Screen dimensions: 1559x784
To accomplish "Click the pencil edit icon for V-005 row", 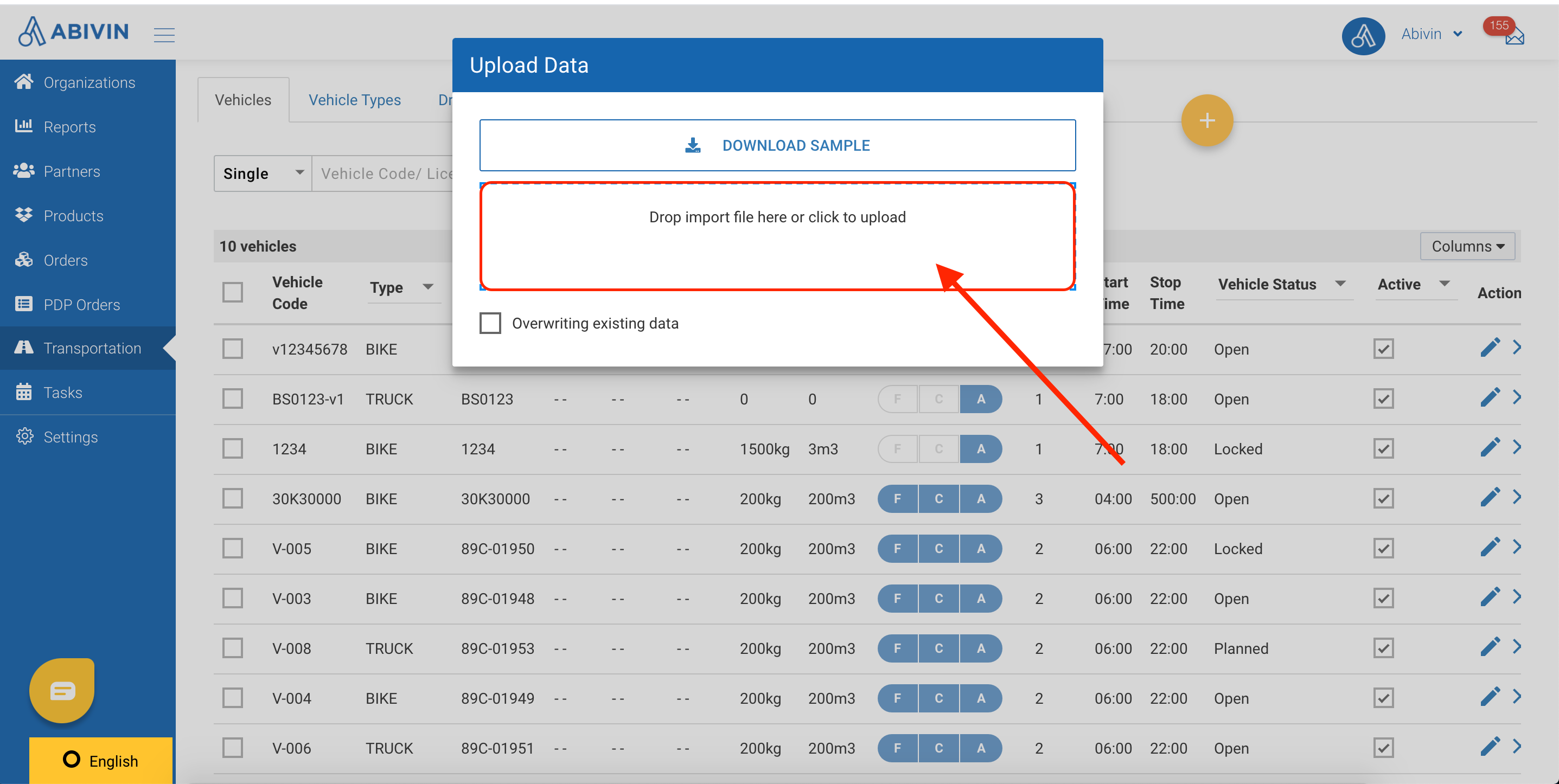I will [x=1490, y=548].
